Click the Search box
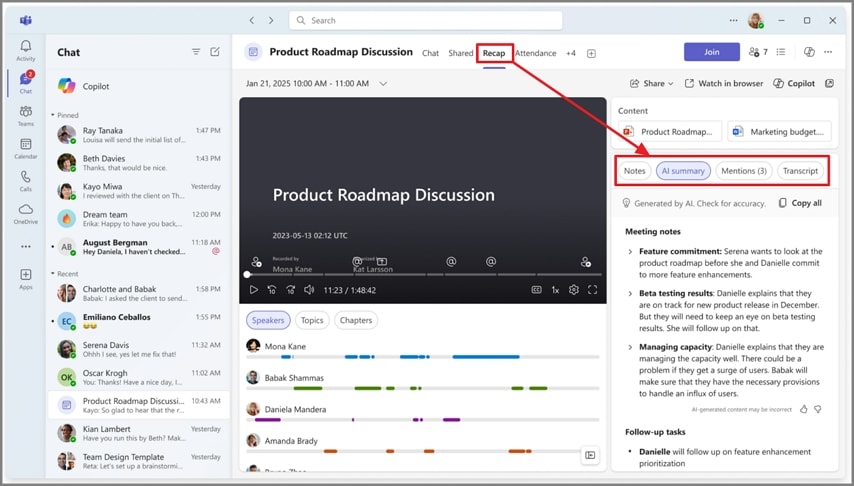This screenshot has height=486, width=854. [426, 20]
